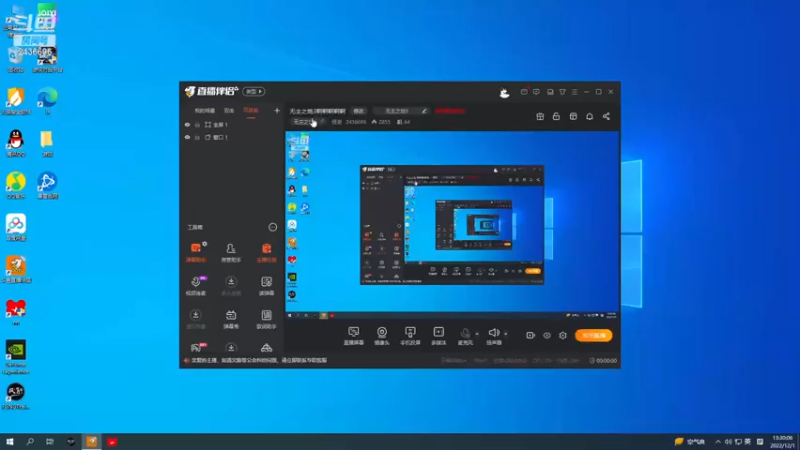Toggle the lock of 全屏 1 source

tap(197, 124)
